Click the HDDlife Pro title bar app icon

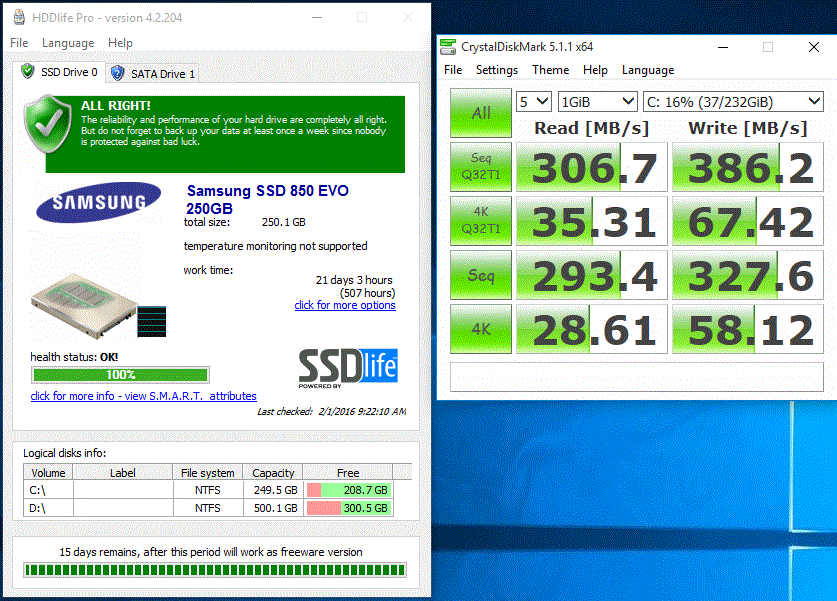pyautogui.click(x=19, y=17)
